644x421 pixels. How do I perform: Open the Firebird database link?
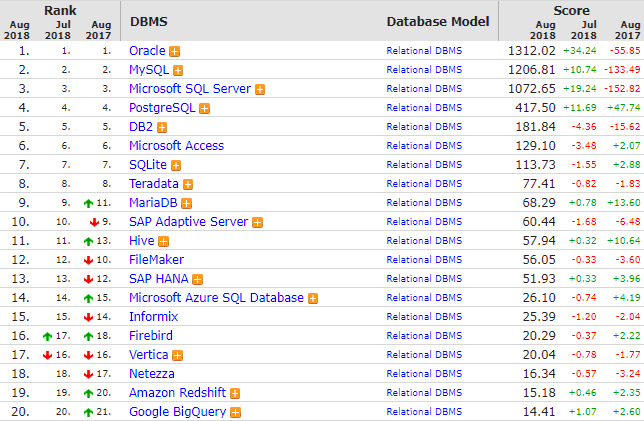point(151,336)
